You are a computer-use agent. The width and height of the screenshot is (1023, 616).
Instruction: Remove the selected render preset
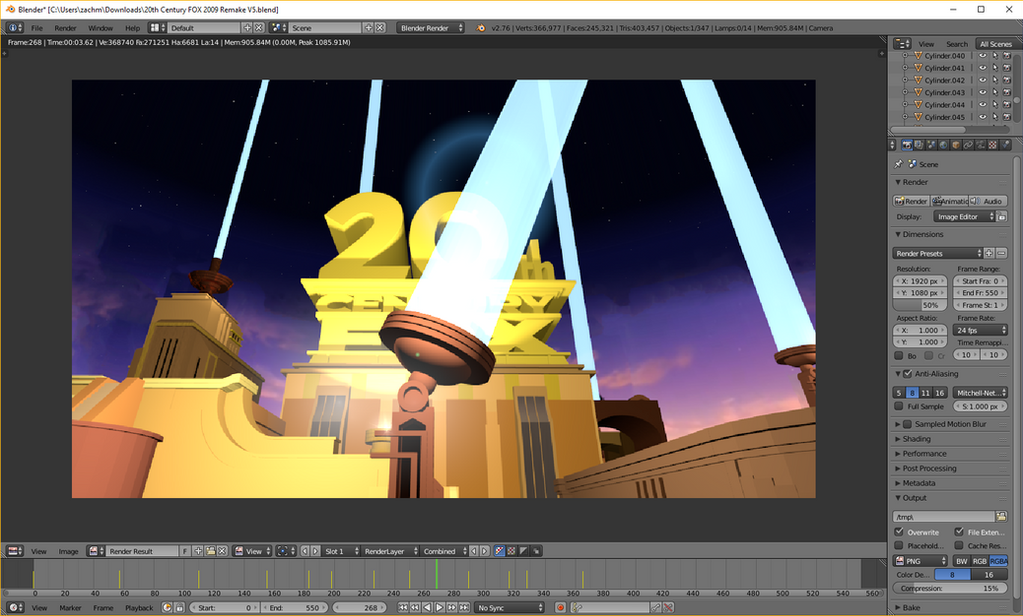click(x=1001, y=253)
